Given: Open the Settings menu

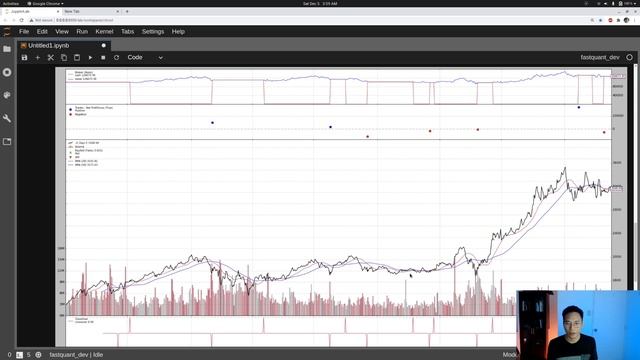Looking at the screenshot, I should [x=153, y=31].
